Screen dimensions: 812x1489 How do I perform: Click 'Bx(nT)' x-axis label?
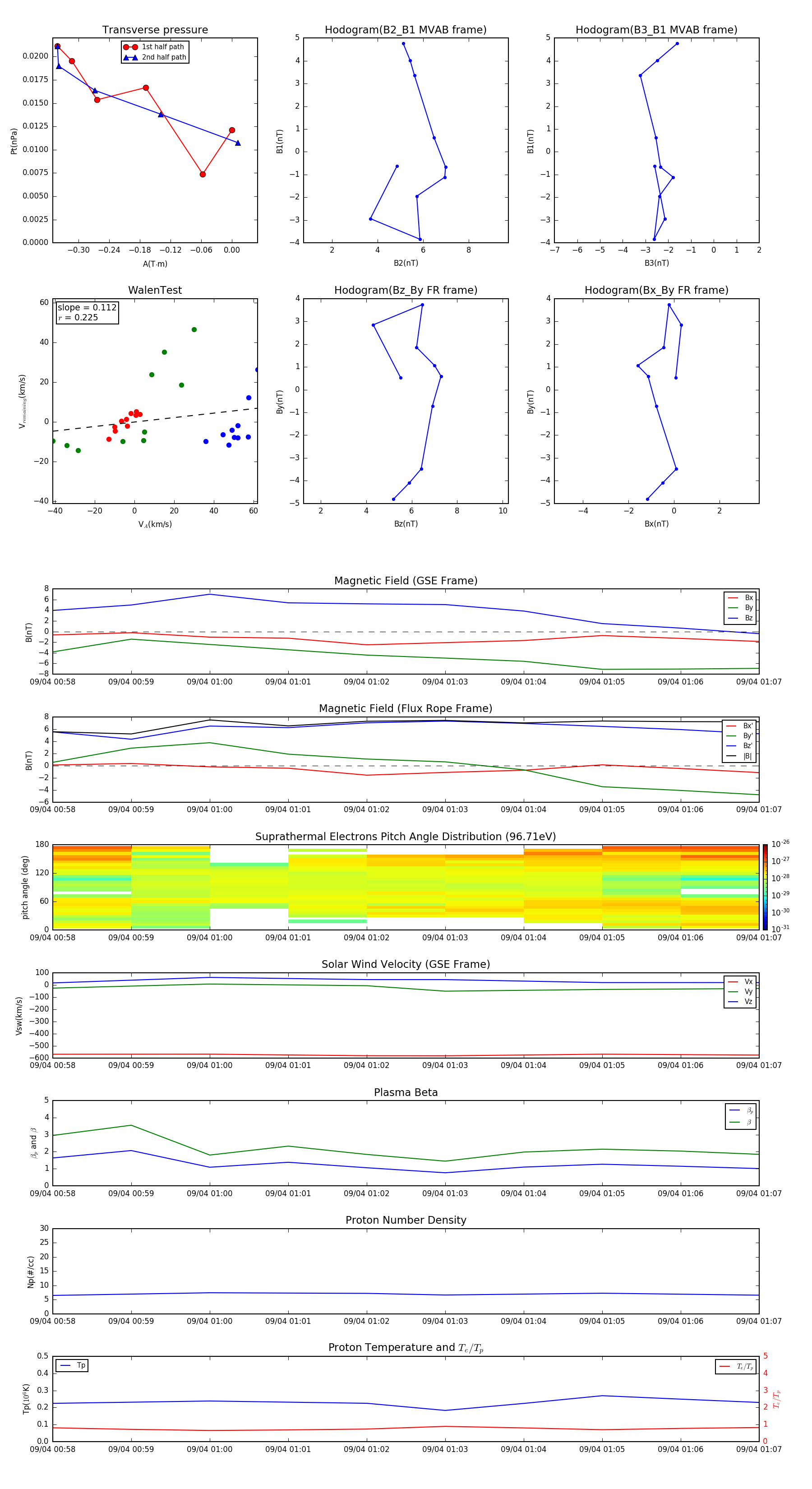[x=656, y=524]
